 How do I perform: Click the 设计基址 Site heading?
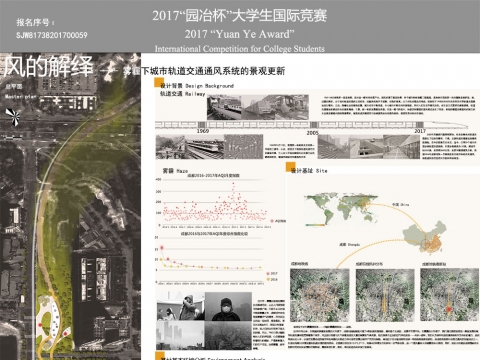click(x=309, y=171)
